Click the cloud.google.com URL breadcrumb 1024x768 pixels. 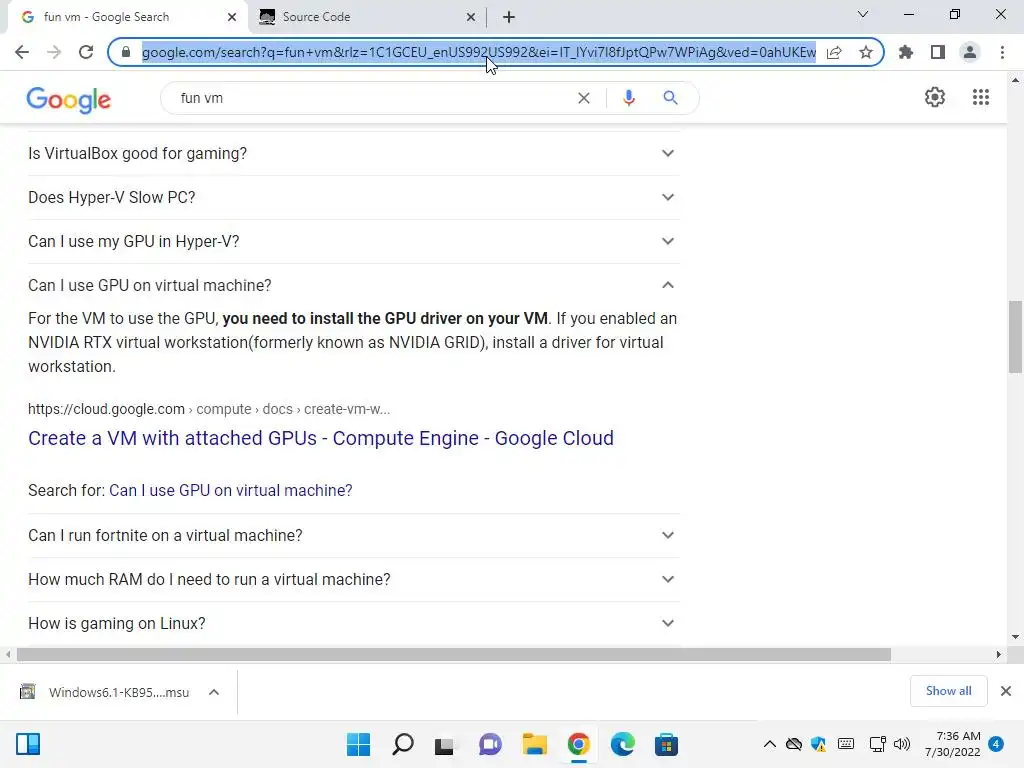coord(209,409)
